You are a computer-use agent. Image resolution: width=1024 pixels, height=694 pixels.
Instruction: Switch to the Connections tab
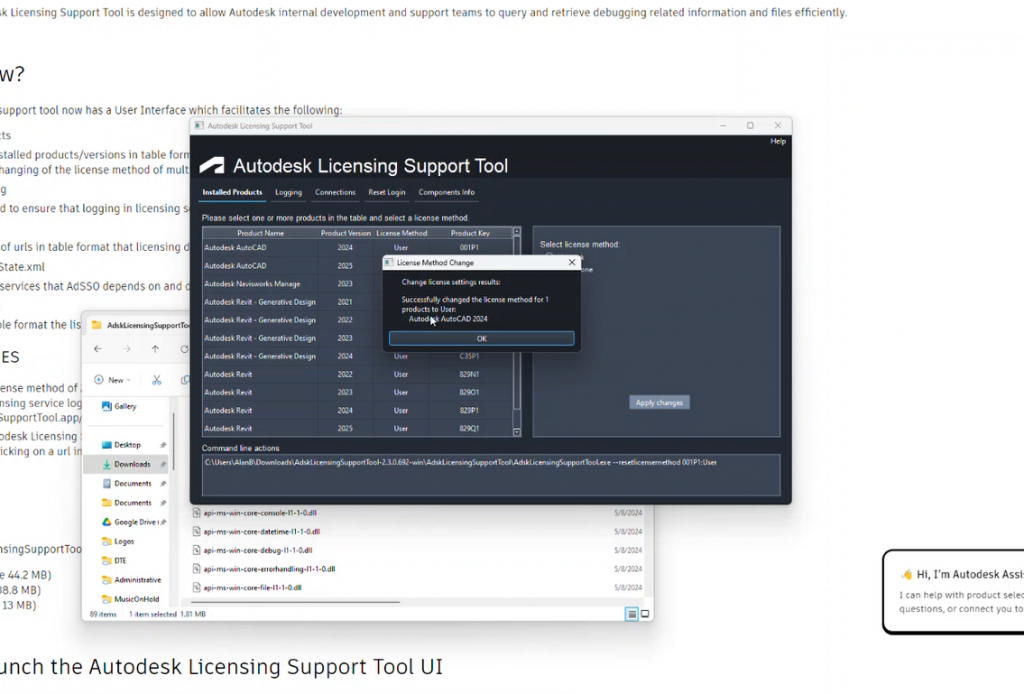pos(335,192)
